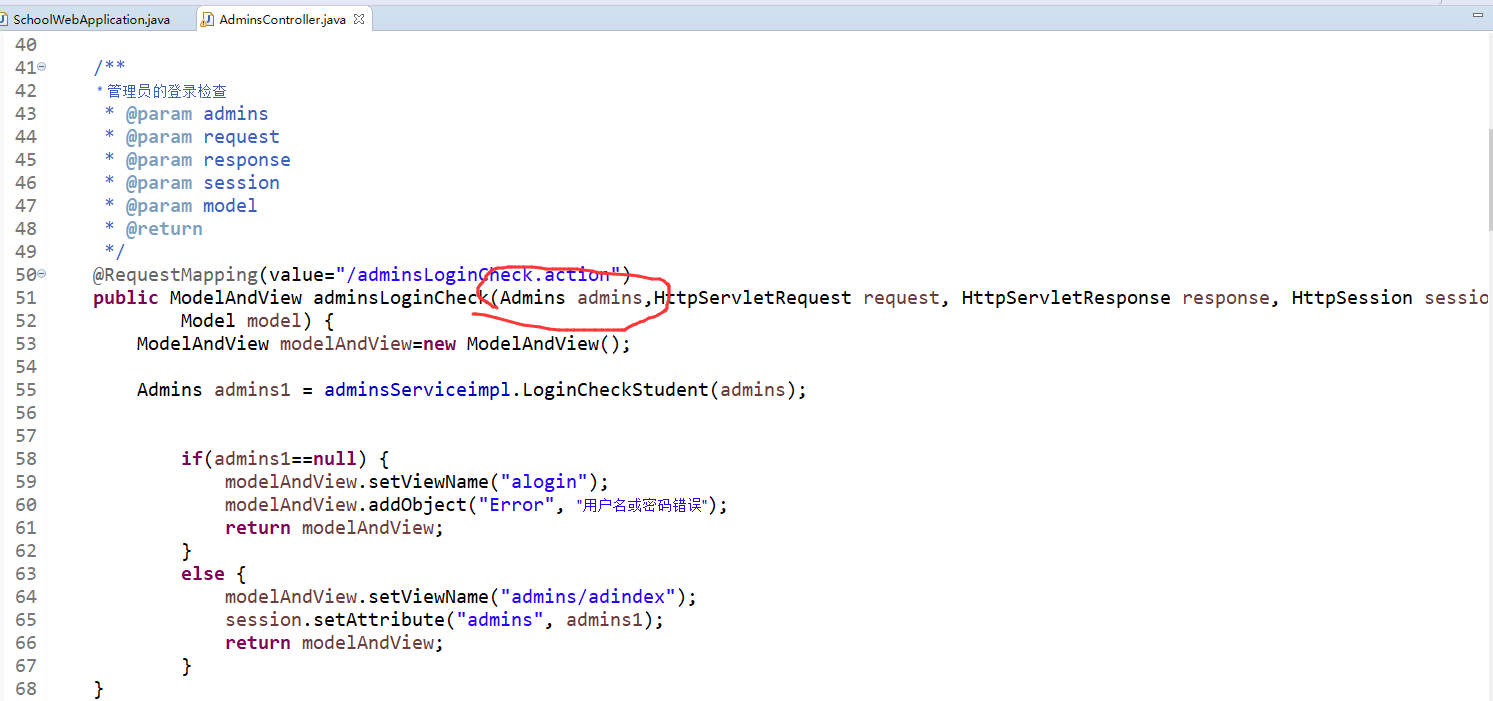Image resolution: width=1493 pixels, height=701 pixels.
Task: Click the HttpSession parameter type
Action: pyautogui.click(x=1352, y=298)
